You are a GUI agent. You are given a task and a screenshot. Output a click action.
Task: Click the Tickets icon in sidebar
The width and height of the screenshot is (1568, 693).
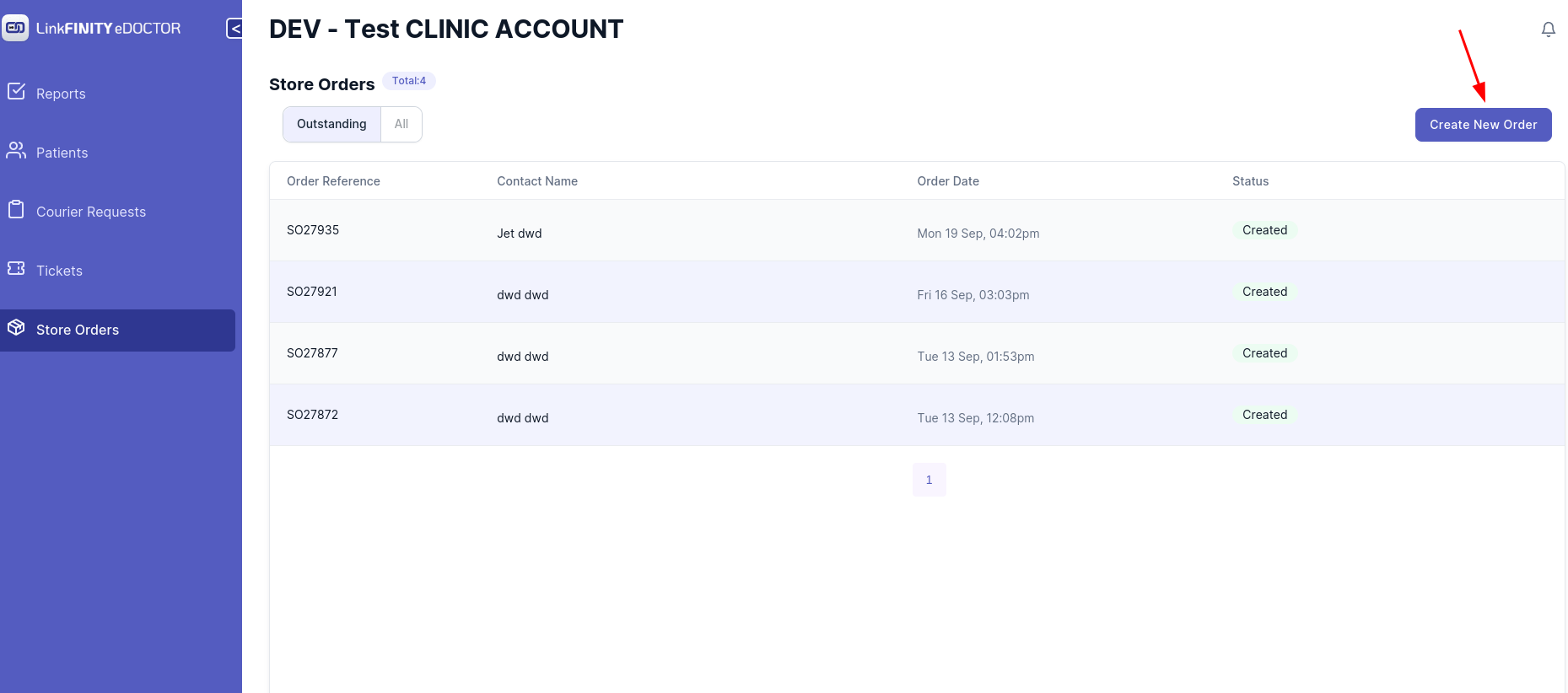(16, 268)
